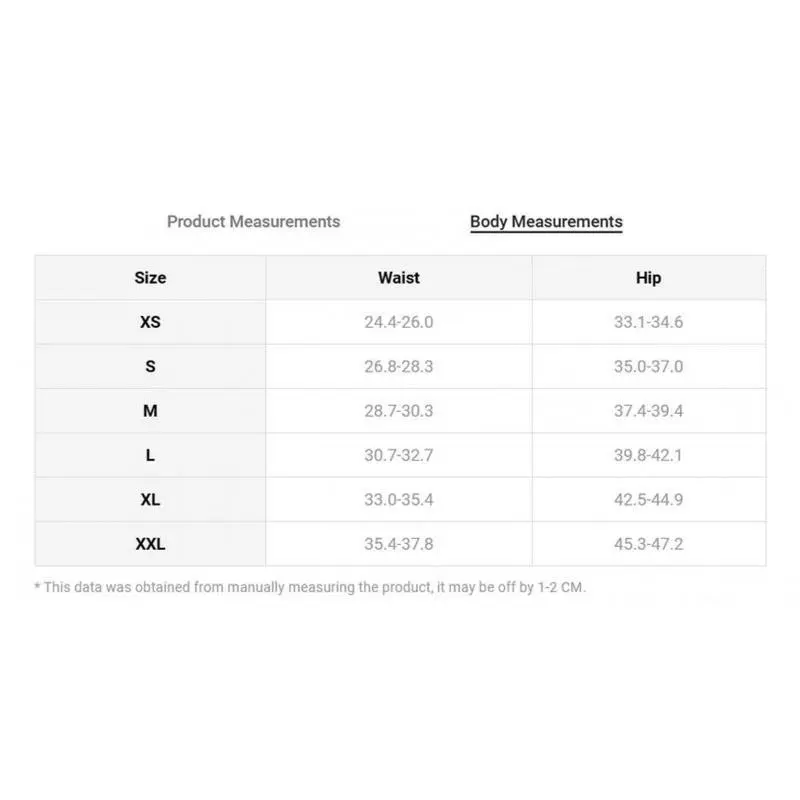Switch to the Product Measurements tab
Screen dimensions: 800x800
[x=253, y=222]
